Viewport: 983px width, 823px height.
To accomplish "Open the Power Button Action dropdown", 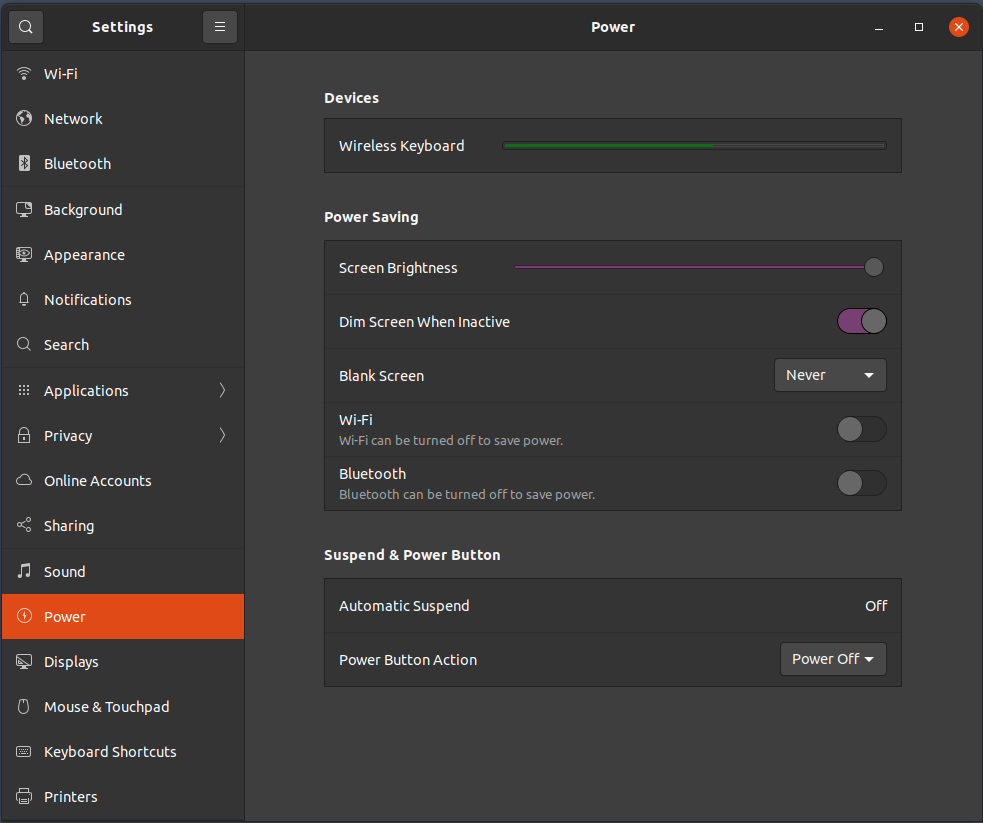I will pos(832,660).
